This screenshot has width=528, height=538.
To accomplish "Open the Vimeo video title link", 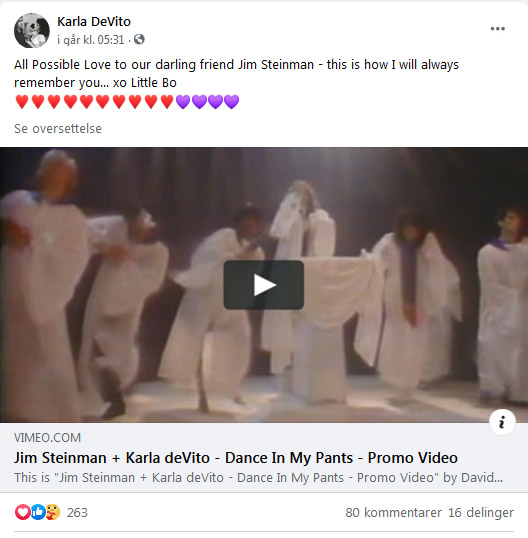I will 236,458.
